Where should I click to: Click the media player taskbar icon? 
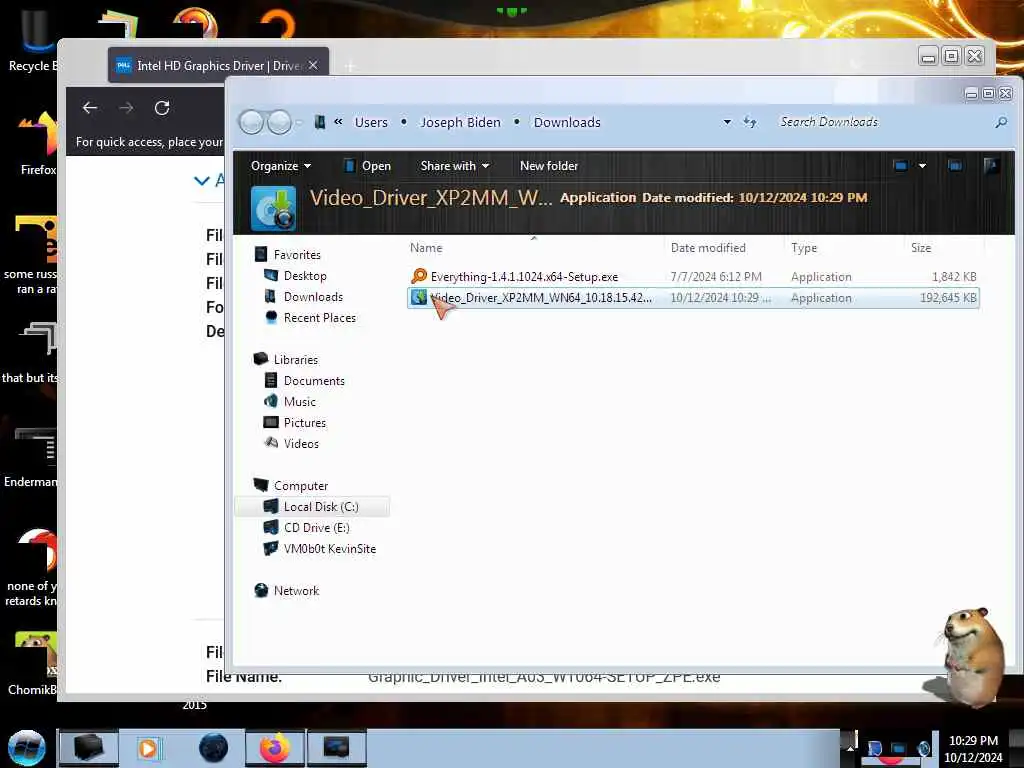tap(149, 748)
